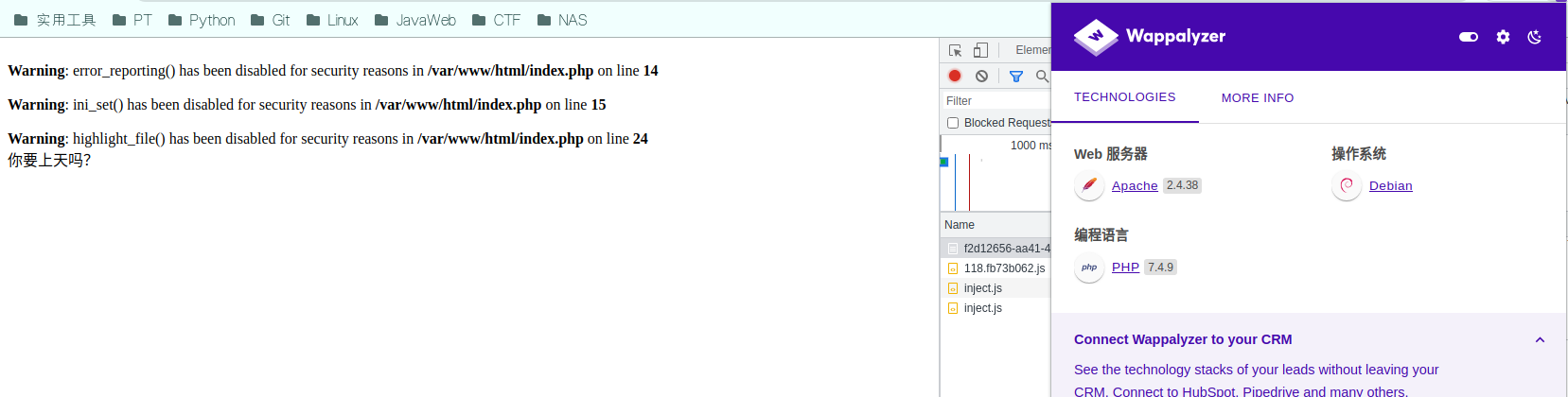Select the f2d12656-aa41 request row
This screenshot has width=1568, height=397.
(x=996, y=249)
